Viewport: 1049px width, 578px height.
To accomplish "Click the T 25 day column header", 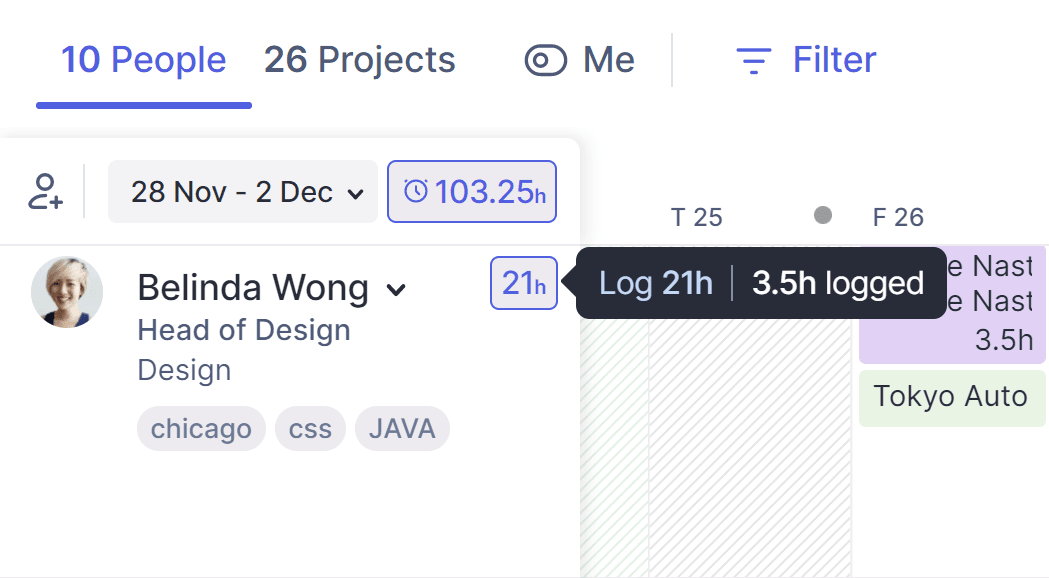I will [696, 217].
